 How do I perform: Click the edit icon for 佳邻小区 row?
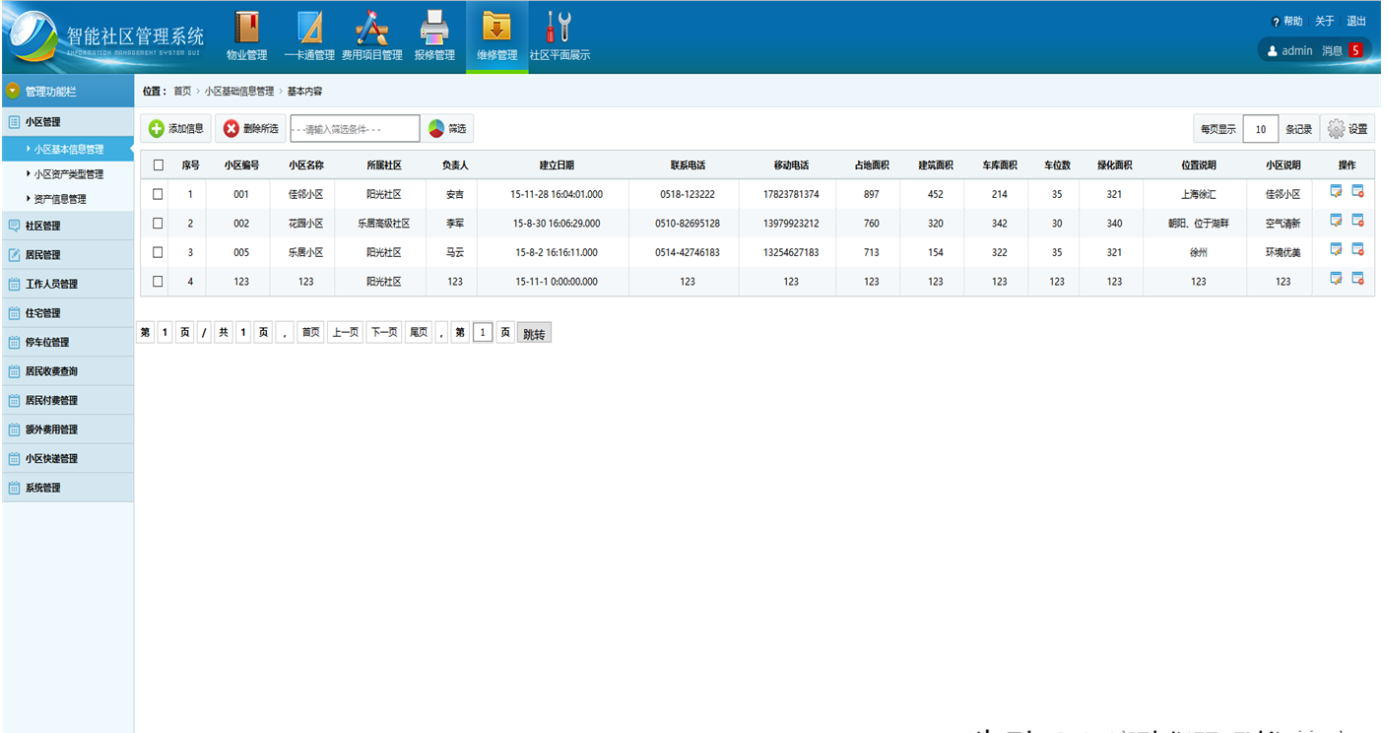[1336, 192]
